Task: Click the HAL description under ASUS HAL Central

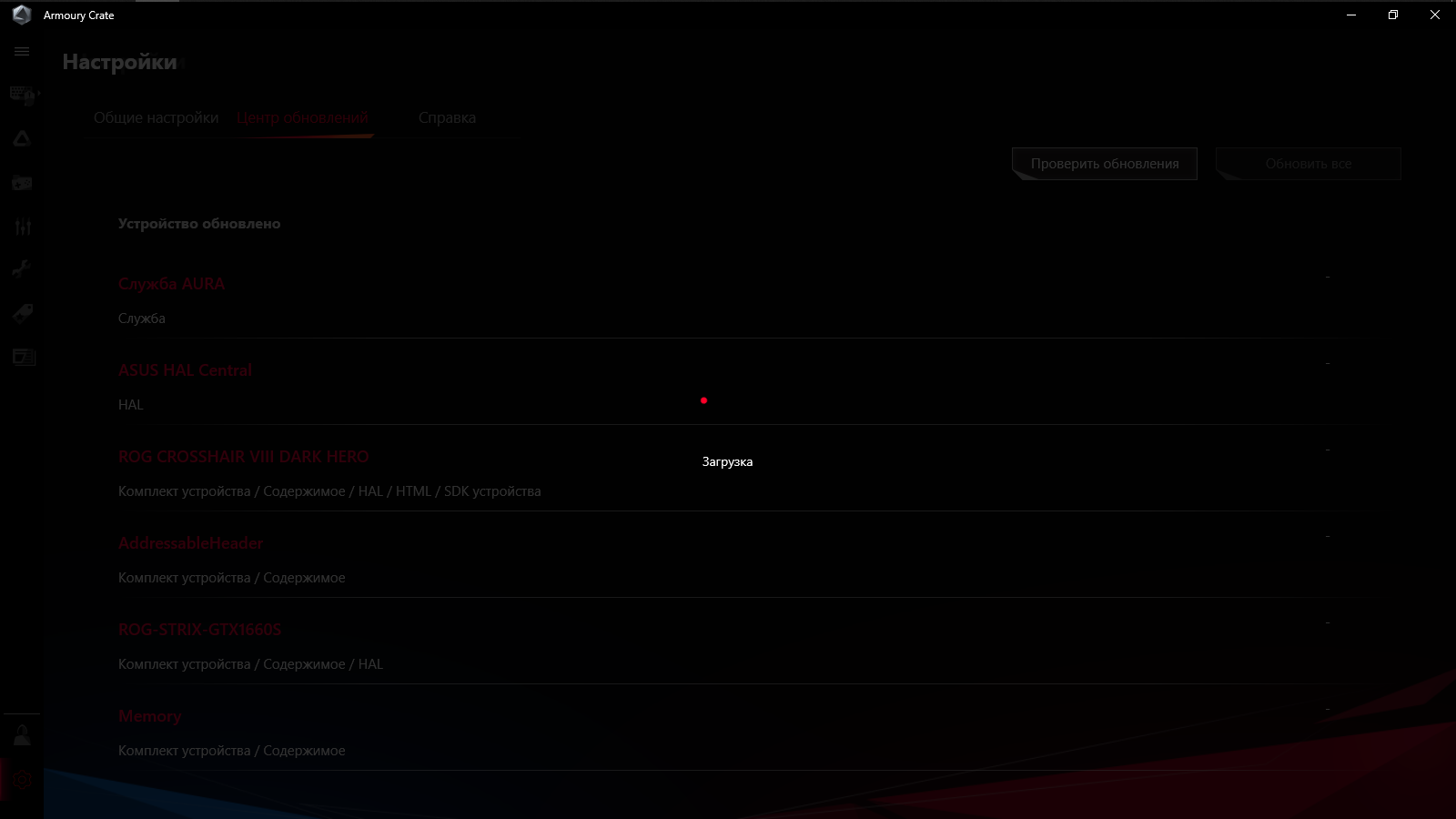Action: [x=131, y=405]
